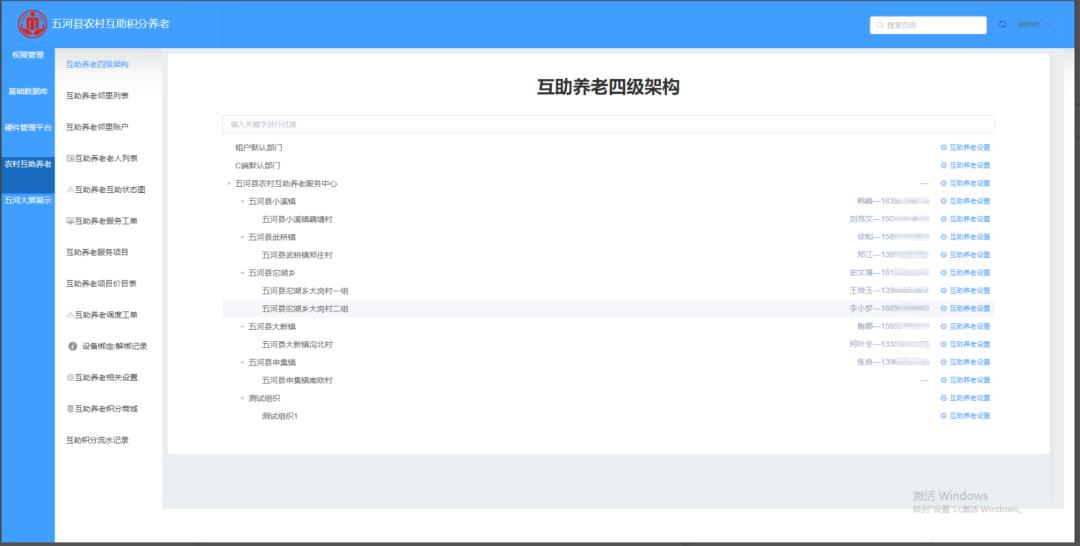1080x546 pixels.
Task: Open 互助养老调度工单 via its sidebar icon
Action: 70,315
